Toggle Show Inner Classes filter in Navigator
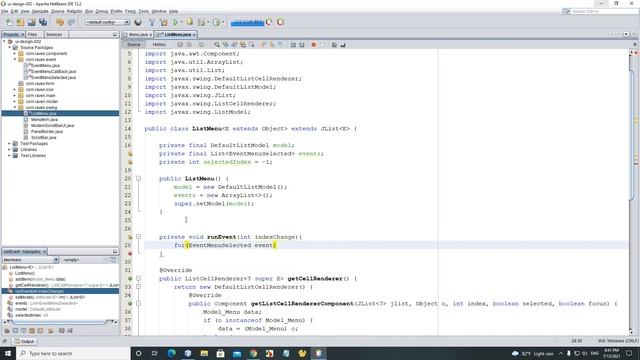 [40, 331]
